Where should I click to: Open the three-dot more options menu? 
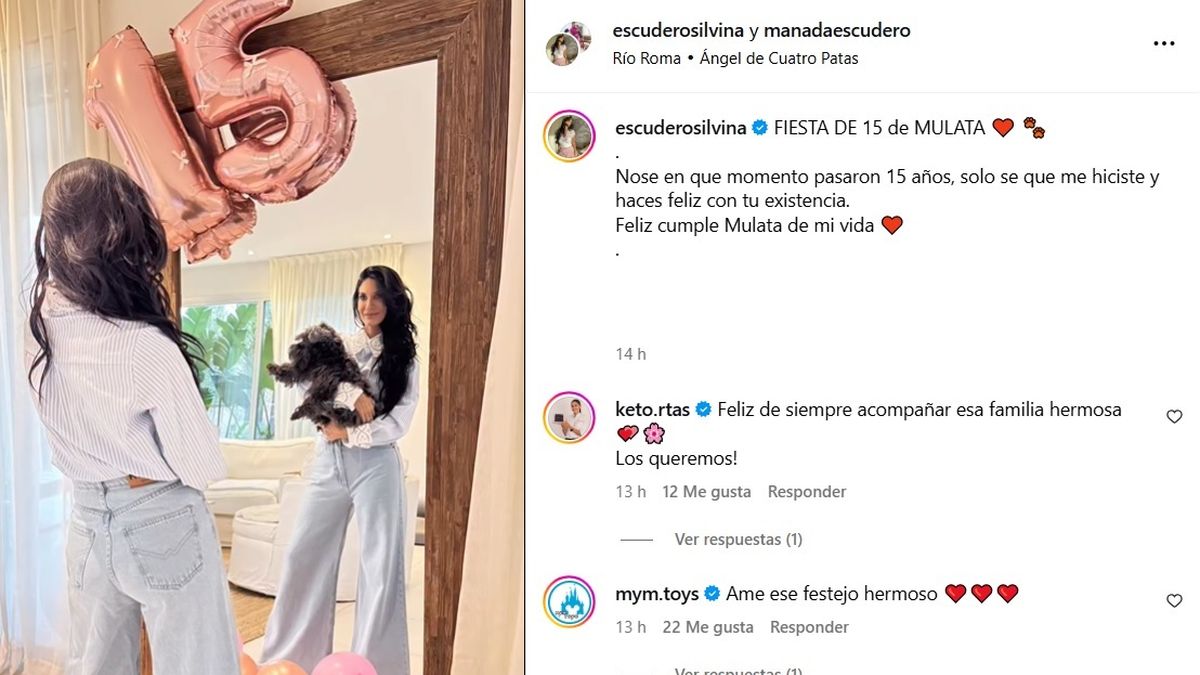[1164, 44]
